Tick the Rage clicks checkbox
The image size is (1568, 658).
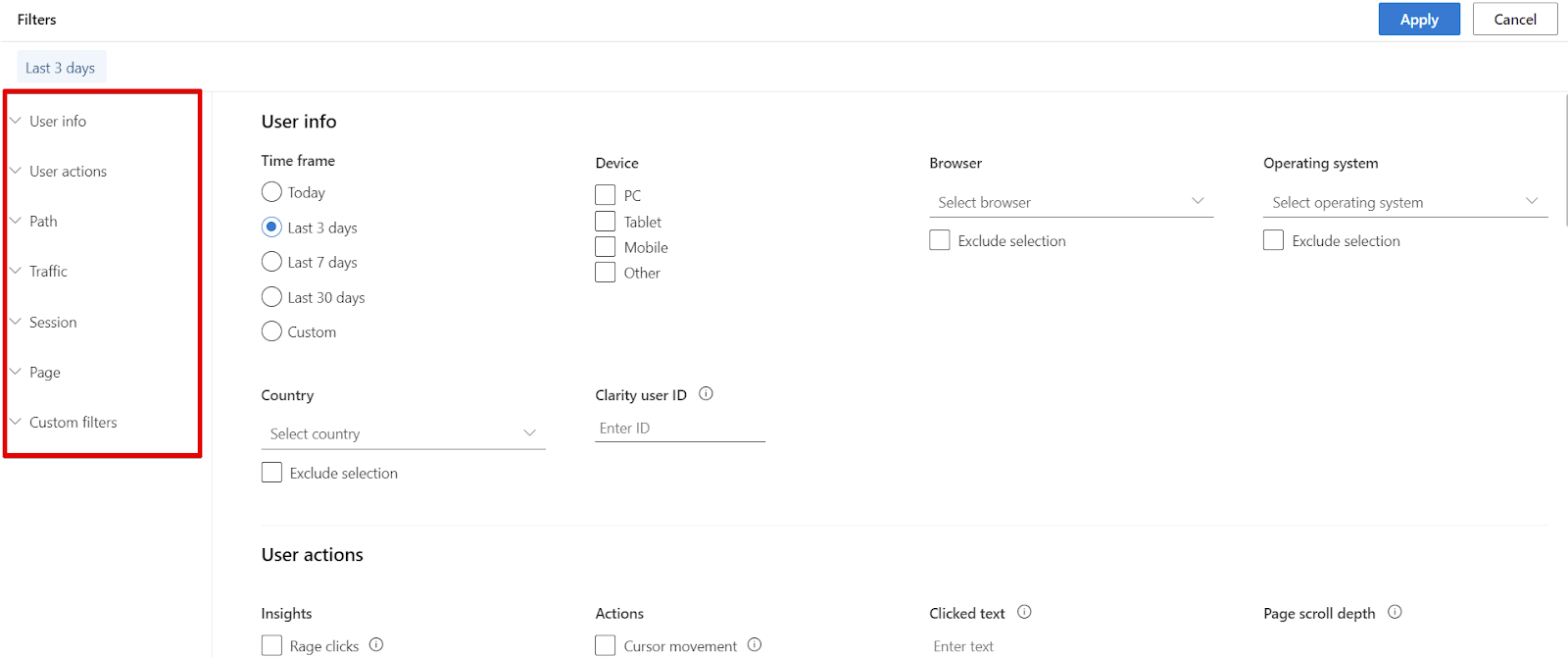point(271,645)
